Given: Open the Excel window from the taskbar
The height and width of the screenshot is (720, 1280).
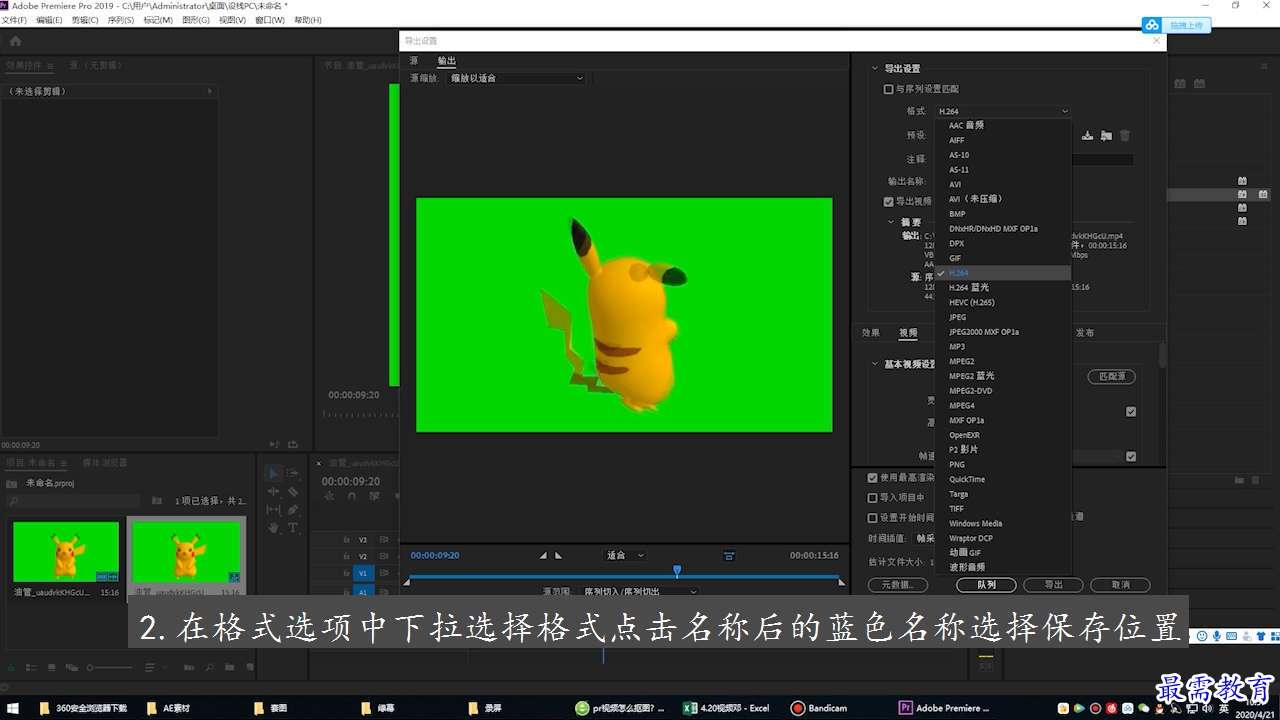Looking at the screenshot, I should point(726,708).
